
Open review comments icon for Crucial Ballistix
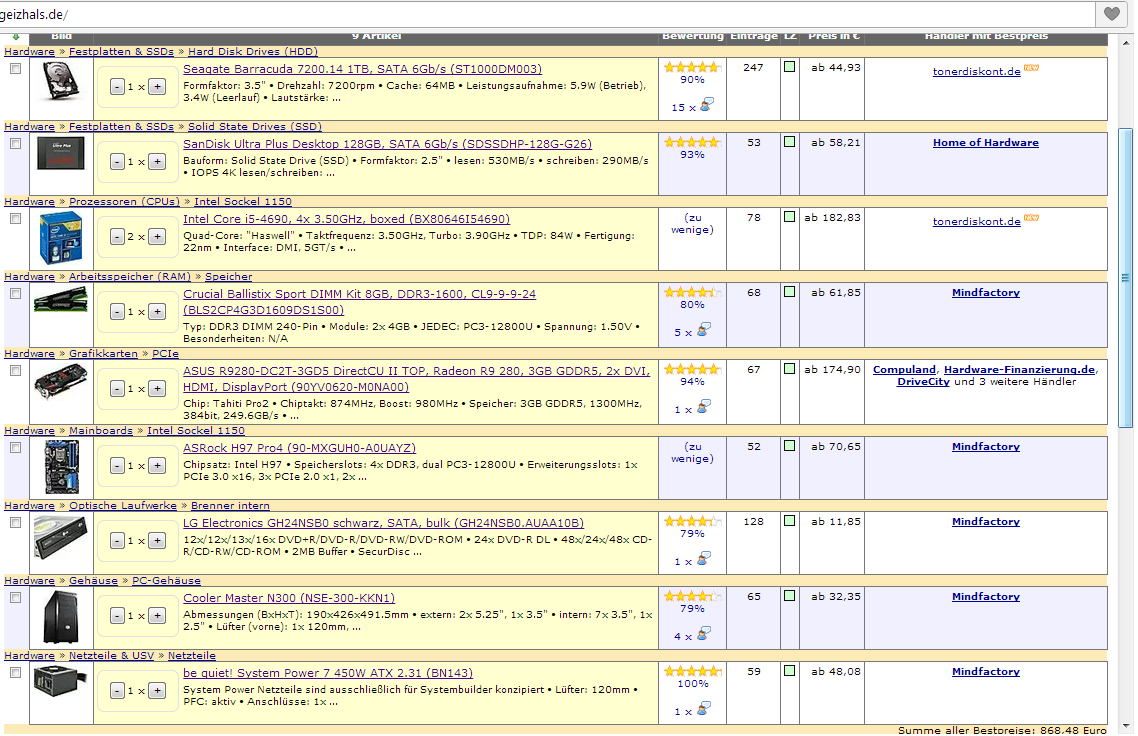click(703, 330)
